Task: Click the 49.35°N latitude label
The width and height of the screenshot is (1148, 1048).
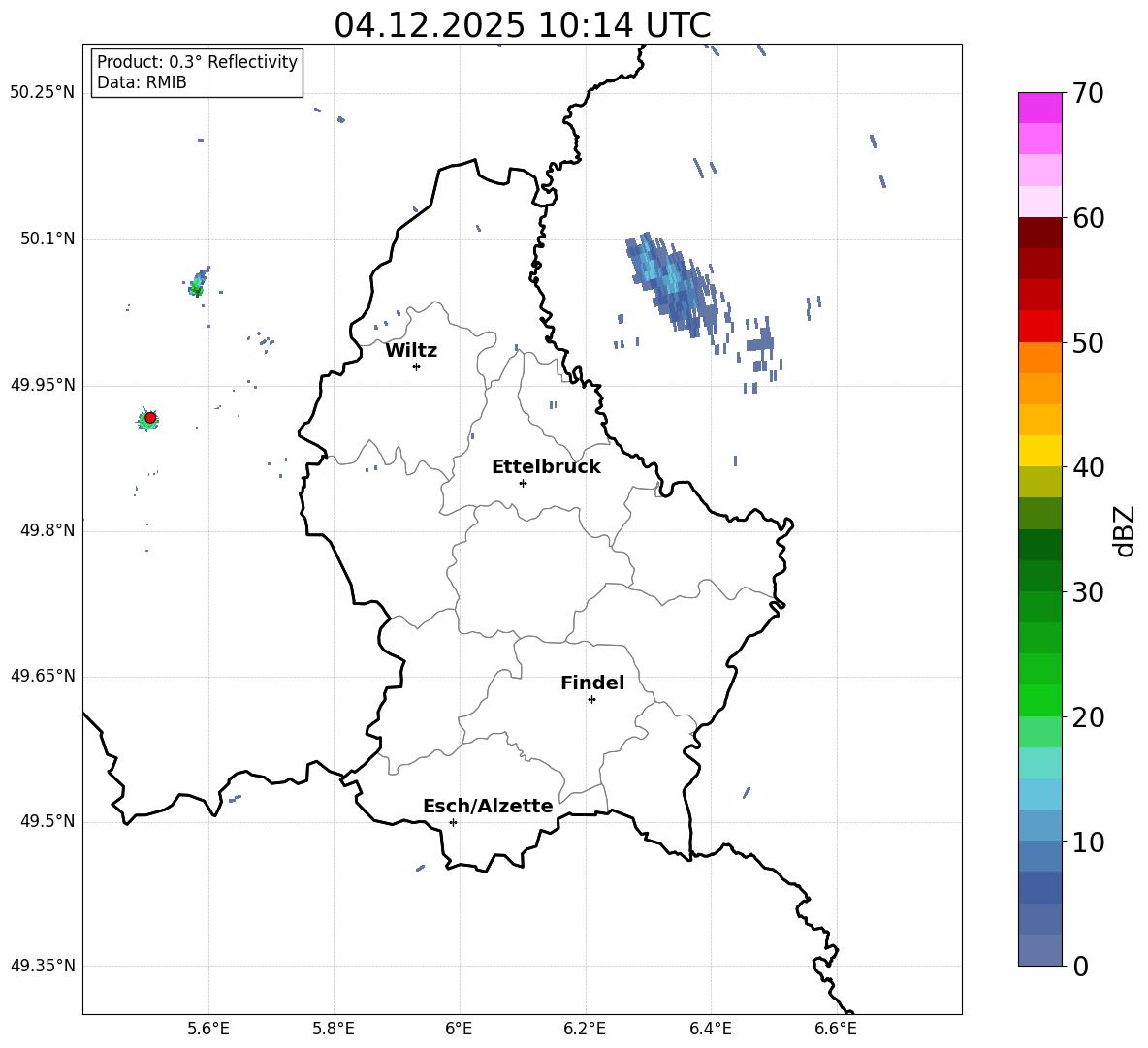Action: 43,966
